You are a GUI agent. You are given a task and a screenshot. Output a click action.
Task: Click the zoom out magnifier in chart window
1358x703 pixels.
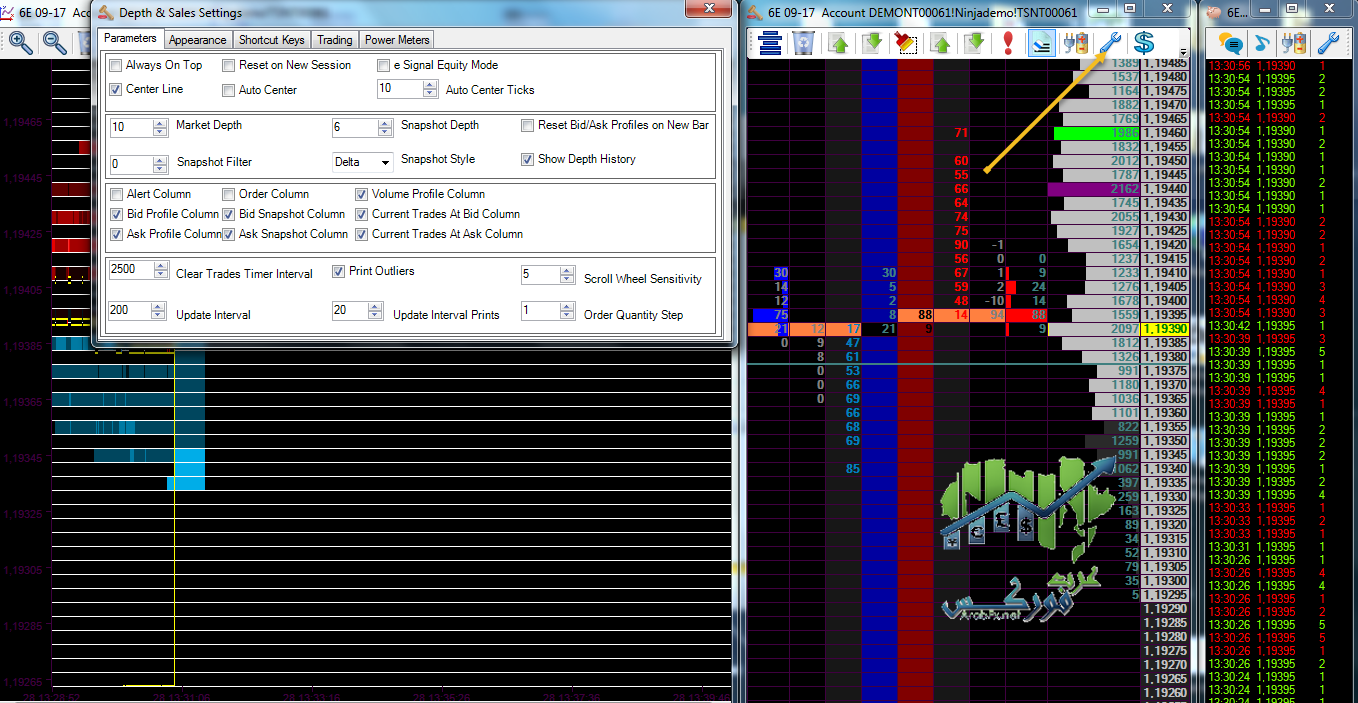point(55,43)
